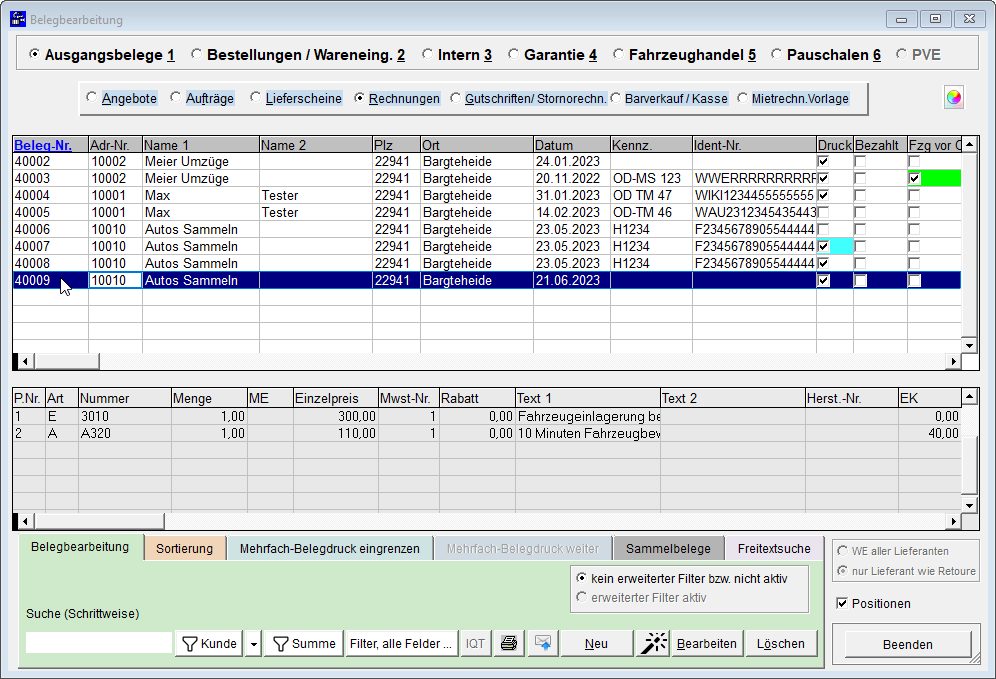Screen dimensions: 996x679
Task: Select Pauschalen 6 radio button
Action: click(x=776, y=55)
